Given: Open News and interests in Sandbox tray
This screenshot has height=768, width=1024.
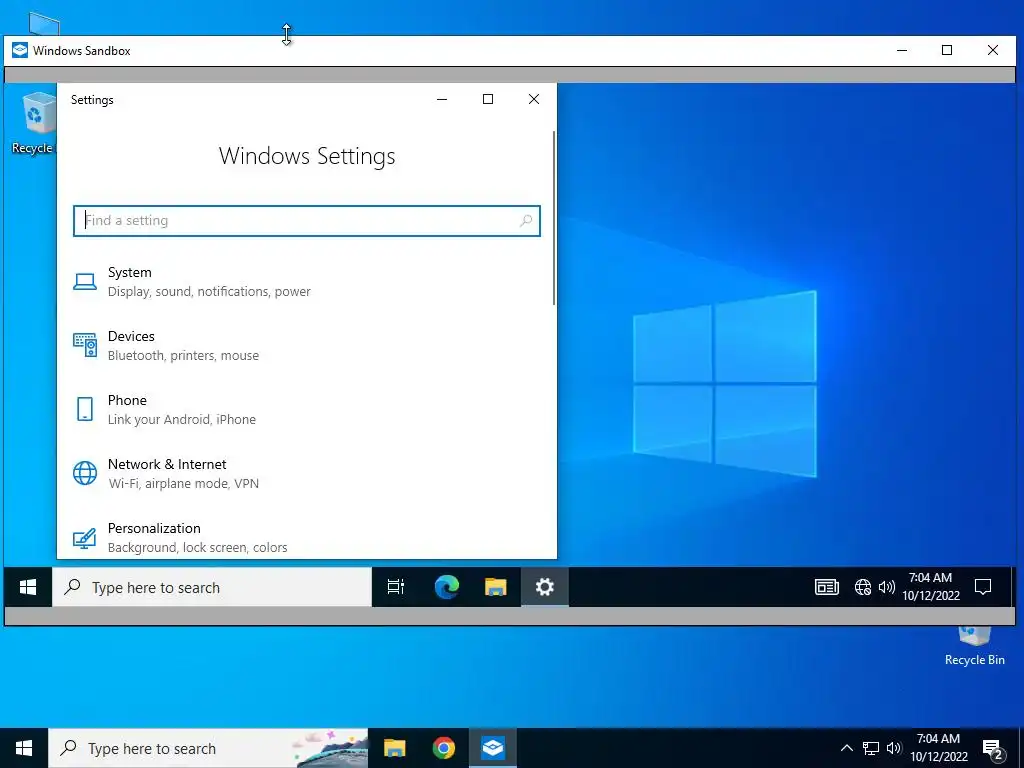Looking at the screenshot, I should click(x=827, y=587).
